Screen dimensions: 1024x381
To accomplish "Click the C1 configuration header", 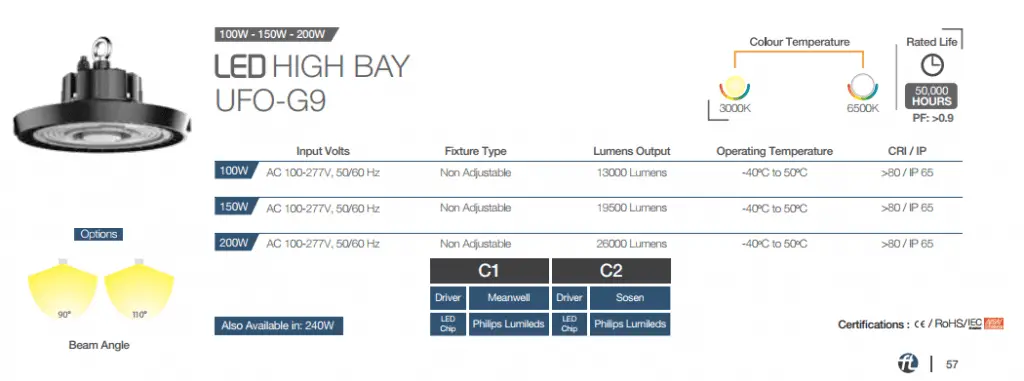I will (x=489, y=271).
